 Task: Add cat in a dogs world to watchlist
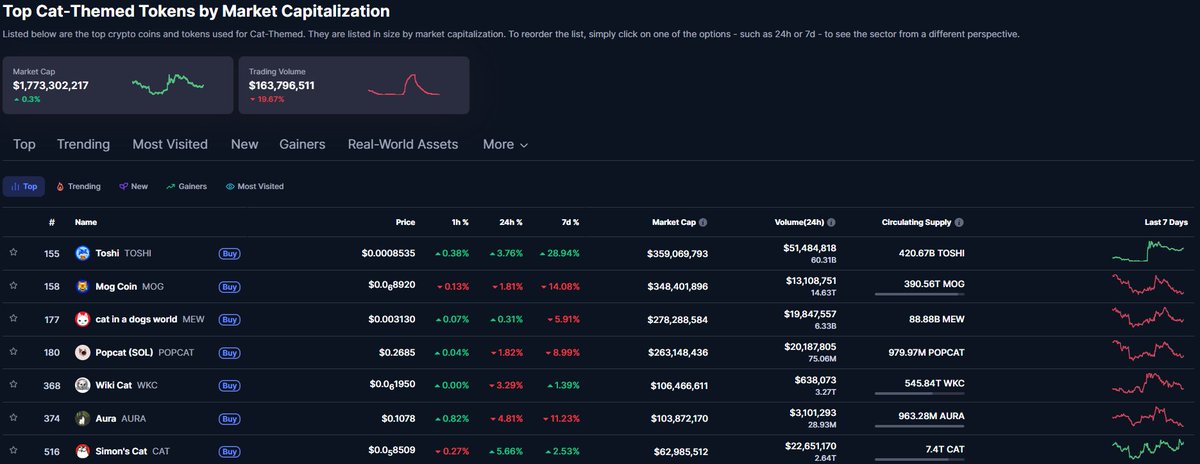(14, 320)
